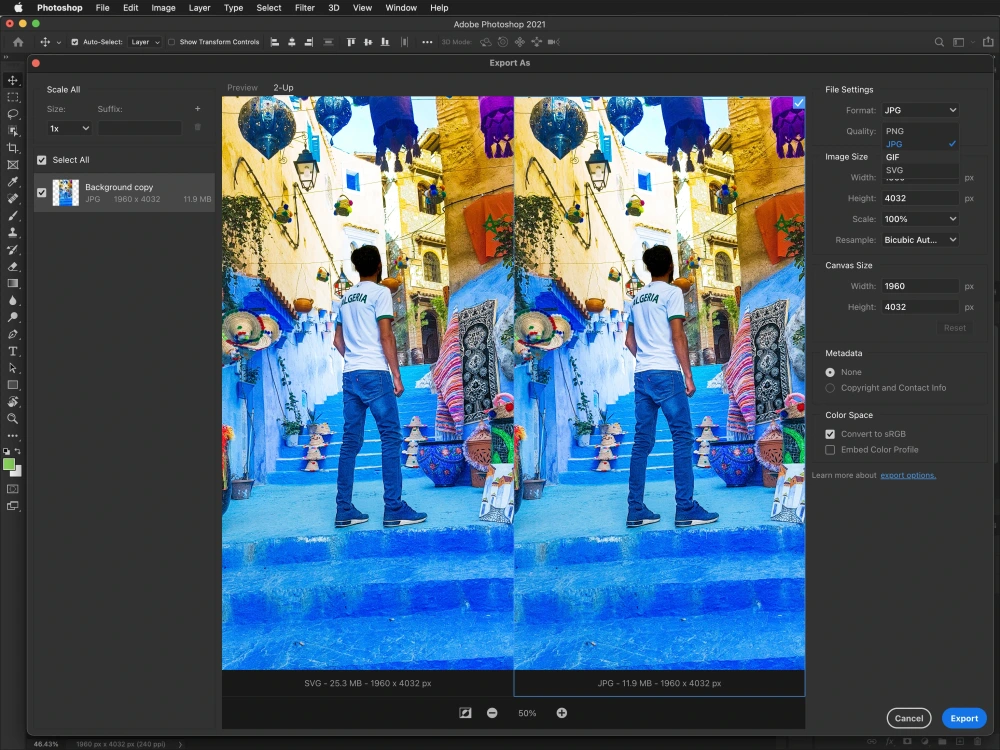This screenshot has width=1000, height=750.
Task: Open the export options link
Action: 908,475
